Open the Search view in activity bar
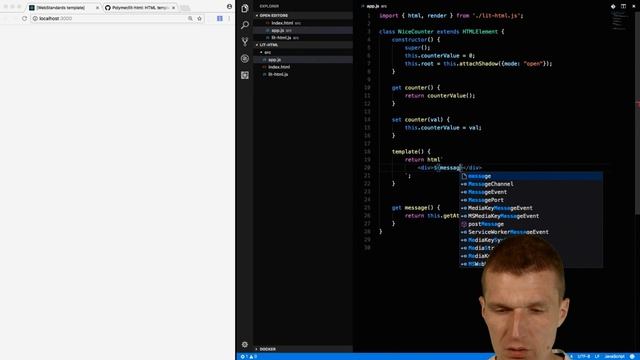 pyautogui.click(x=245, y=25)
